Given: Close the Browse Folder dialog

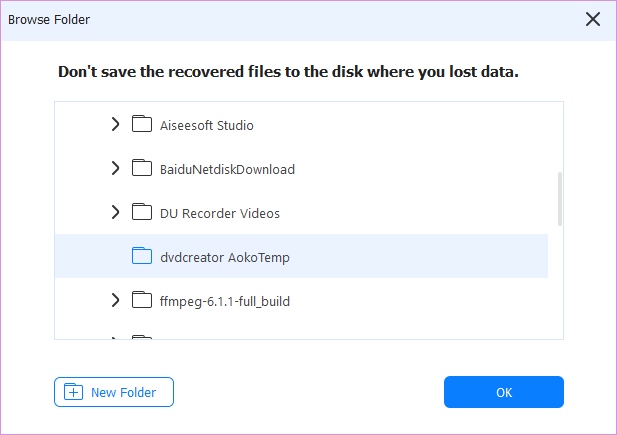Looking at the screenshot, I should click(x=593, y=19).
